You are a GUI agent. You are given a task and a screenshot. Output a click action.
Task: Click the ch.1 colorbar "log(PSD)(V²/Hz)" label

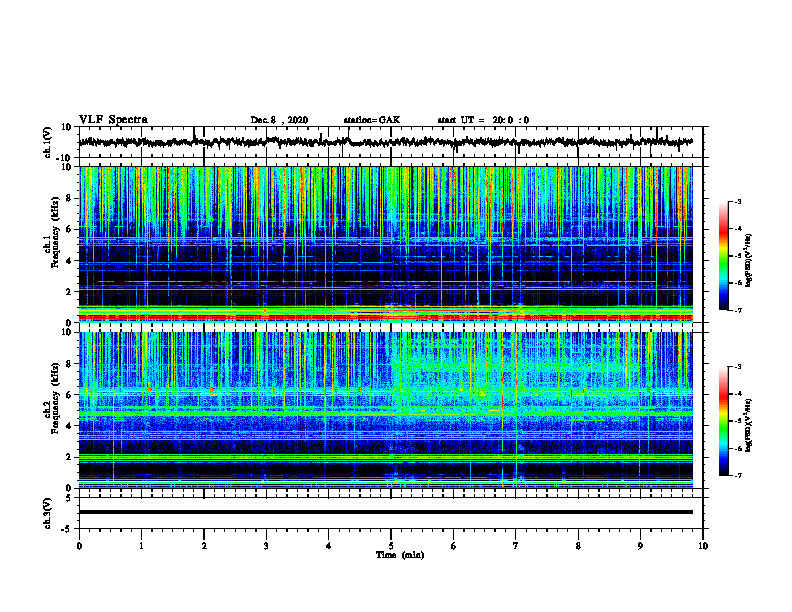[x=749, y=260]
